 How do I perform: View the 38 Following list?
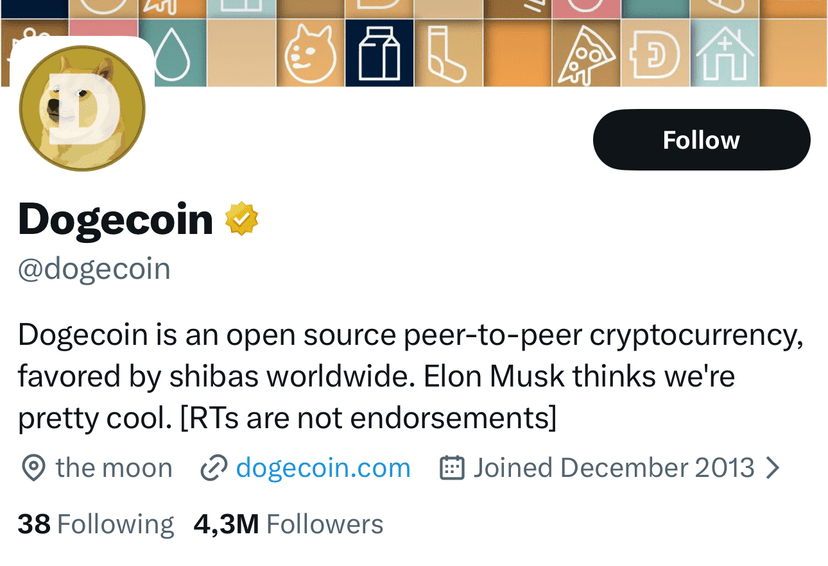click(96, 524)
